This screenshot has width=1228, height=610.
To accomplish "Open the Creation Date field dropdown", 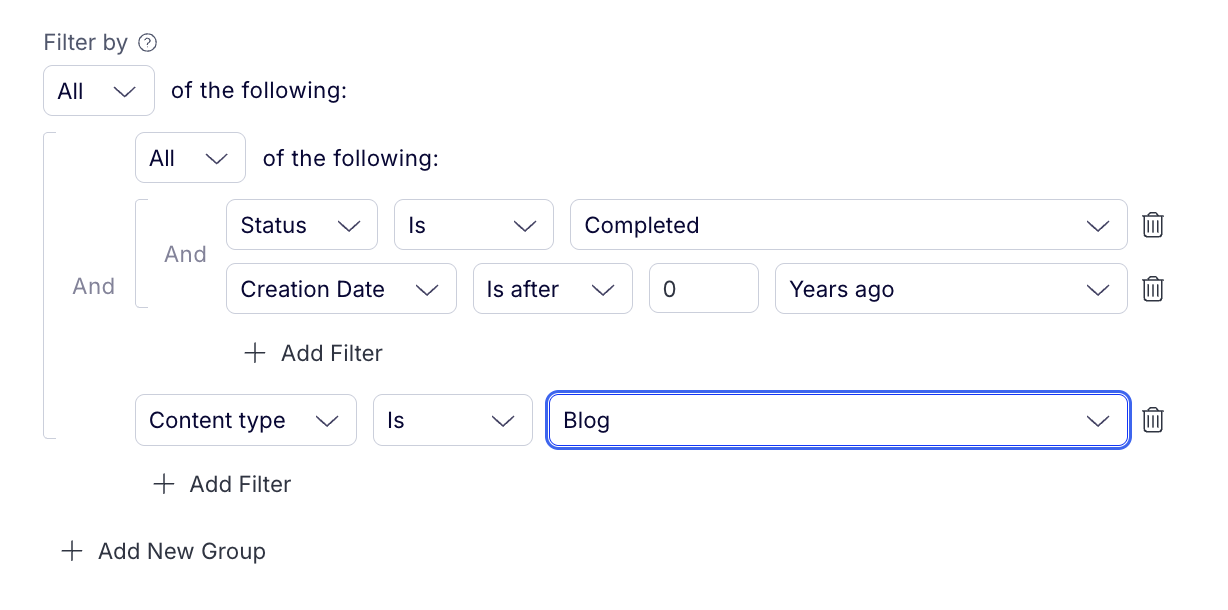I will tap(341, 289).
